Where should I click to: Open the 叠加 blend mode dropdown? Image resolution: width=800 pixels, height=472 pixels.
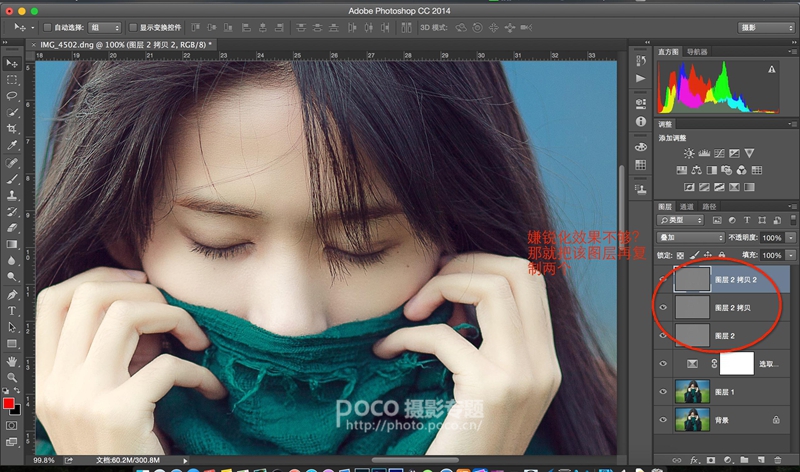click(x=690, y=237)
